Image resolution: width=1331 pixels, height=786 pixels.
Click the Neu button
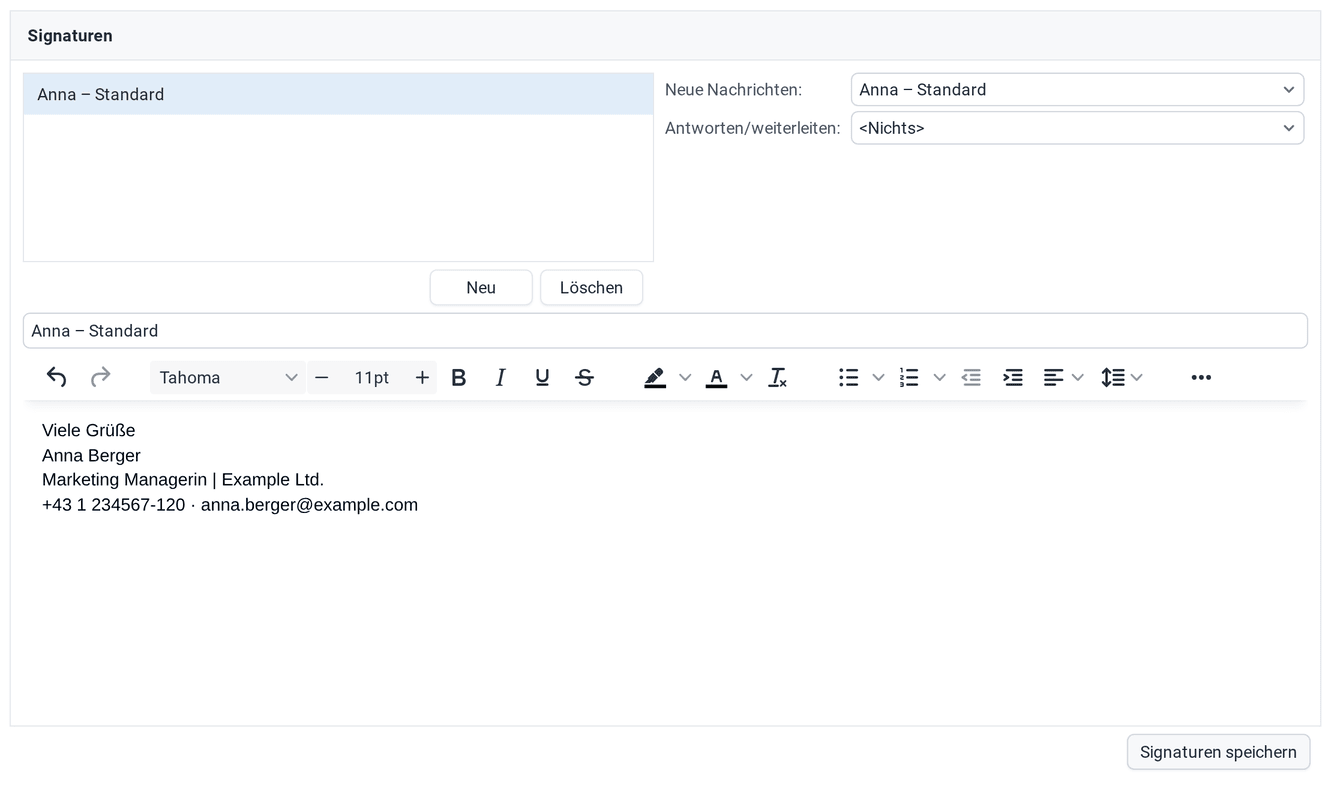(x=481, y=287)
